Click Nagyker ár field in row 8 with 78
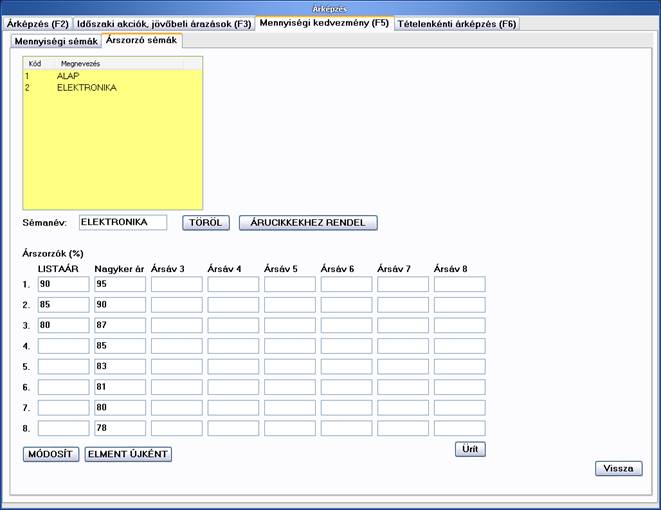Viewport: 661px width, 510px height. 120,428
